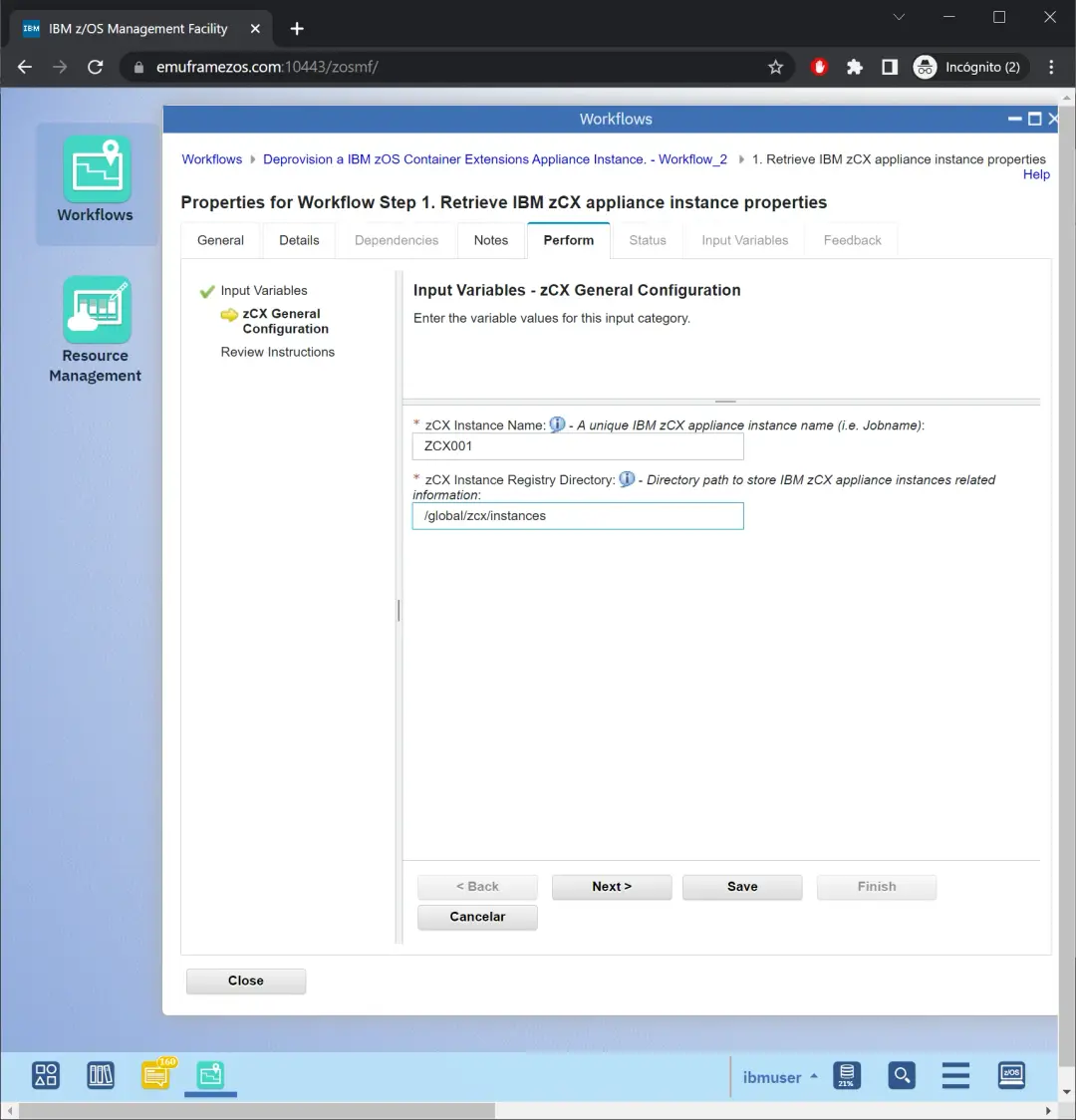The height and width of the screenshot is (1120, 1076).
Task: Switch to the Details tab
Action: click(299, 240)
